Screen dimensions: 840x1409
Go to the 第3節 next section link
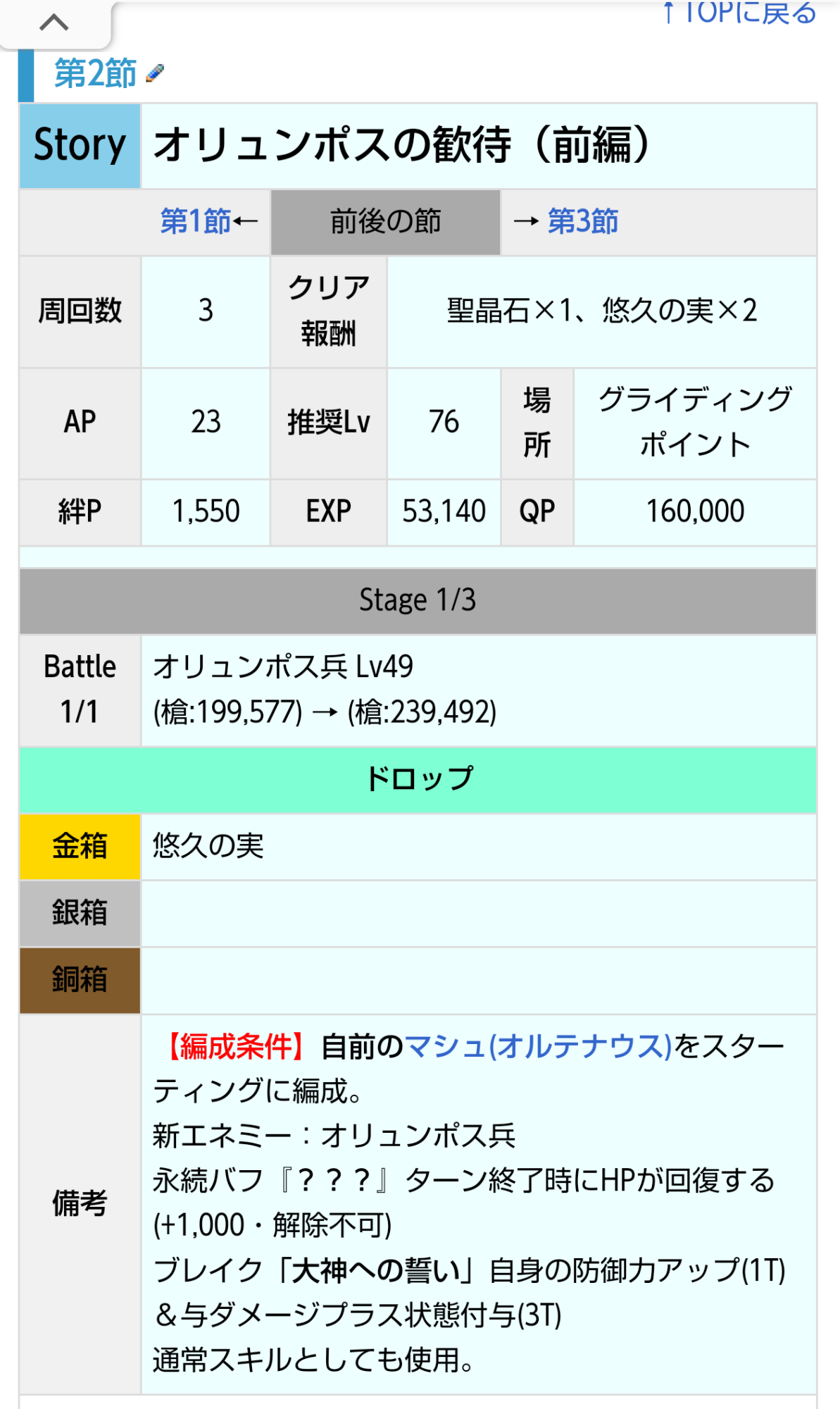coord(582,221)
